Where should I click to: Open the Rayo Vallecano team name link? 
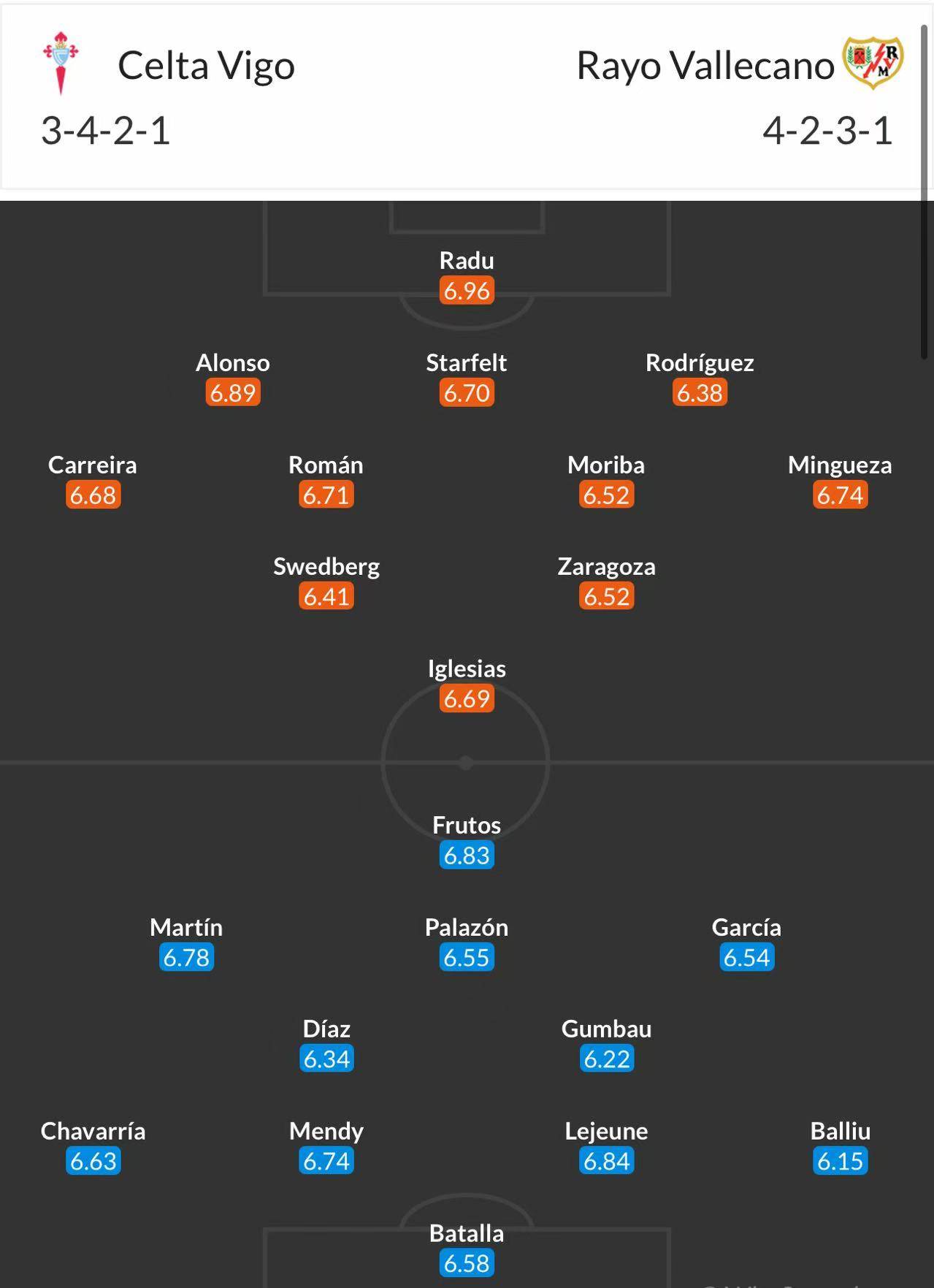[x=705, y=66]
